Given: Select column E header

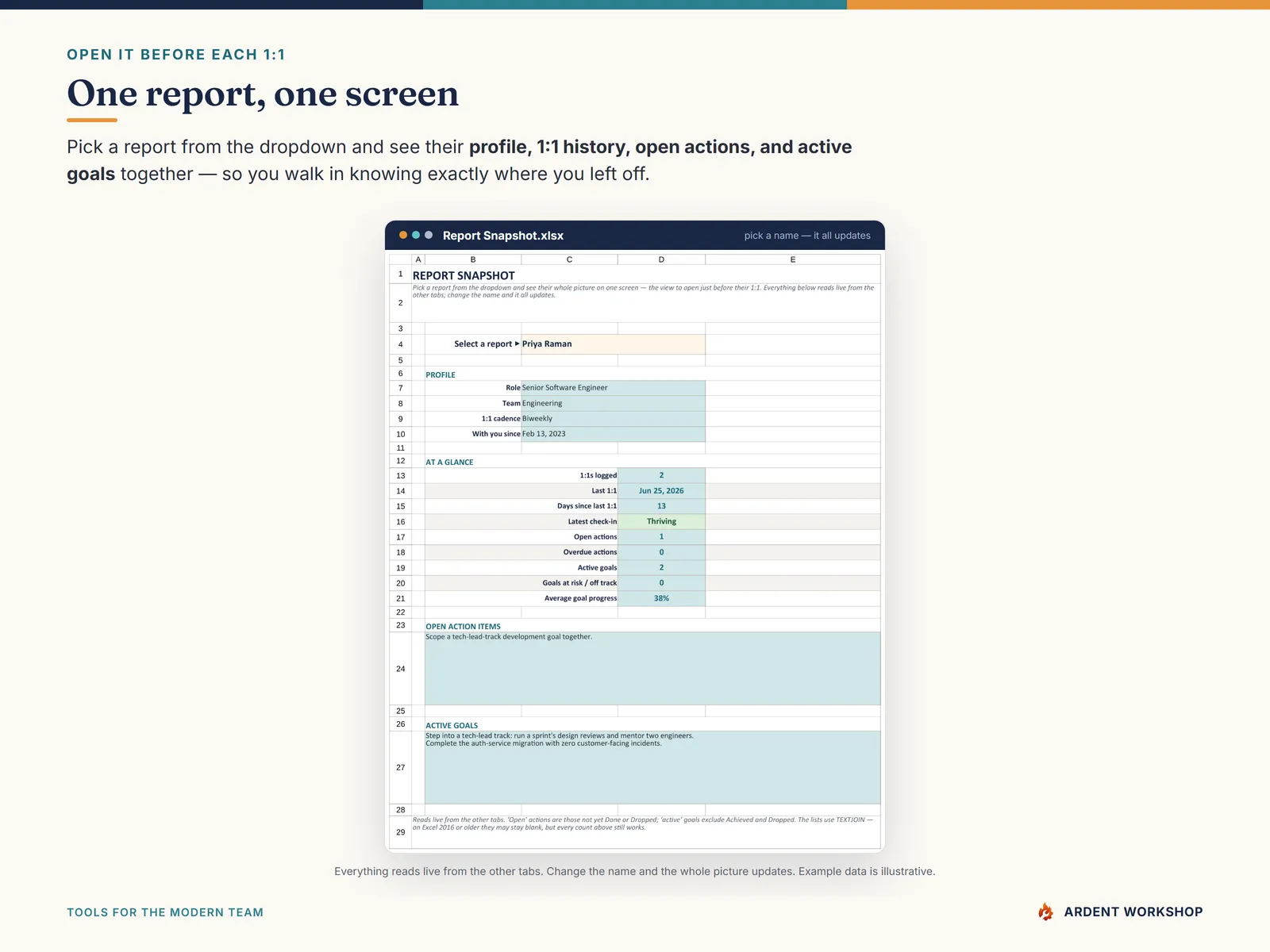Looking at the screenshot, I should coord(793,259).
